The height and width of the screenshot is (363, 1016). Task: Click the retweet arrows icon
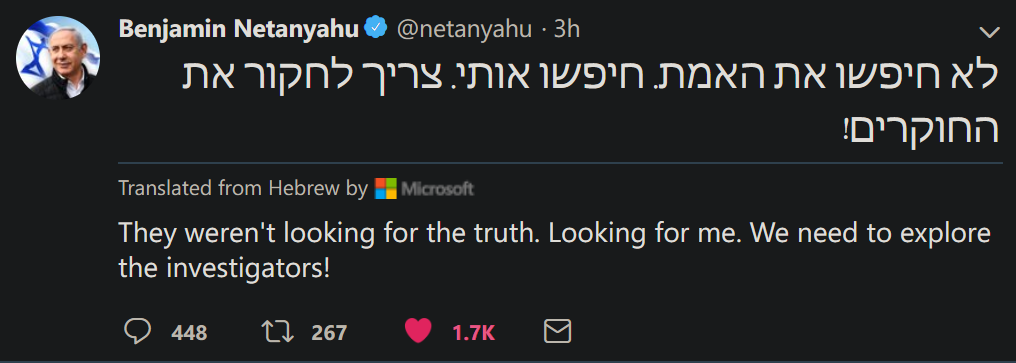(x=277, y=332)
